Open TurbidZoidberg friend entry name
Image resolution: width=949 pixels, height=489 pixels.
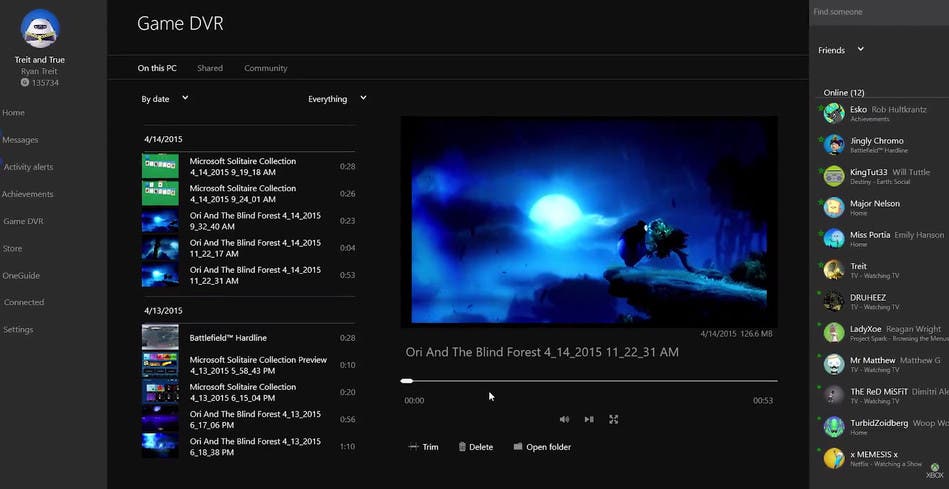tap(879, 423)
